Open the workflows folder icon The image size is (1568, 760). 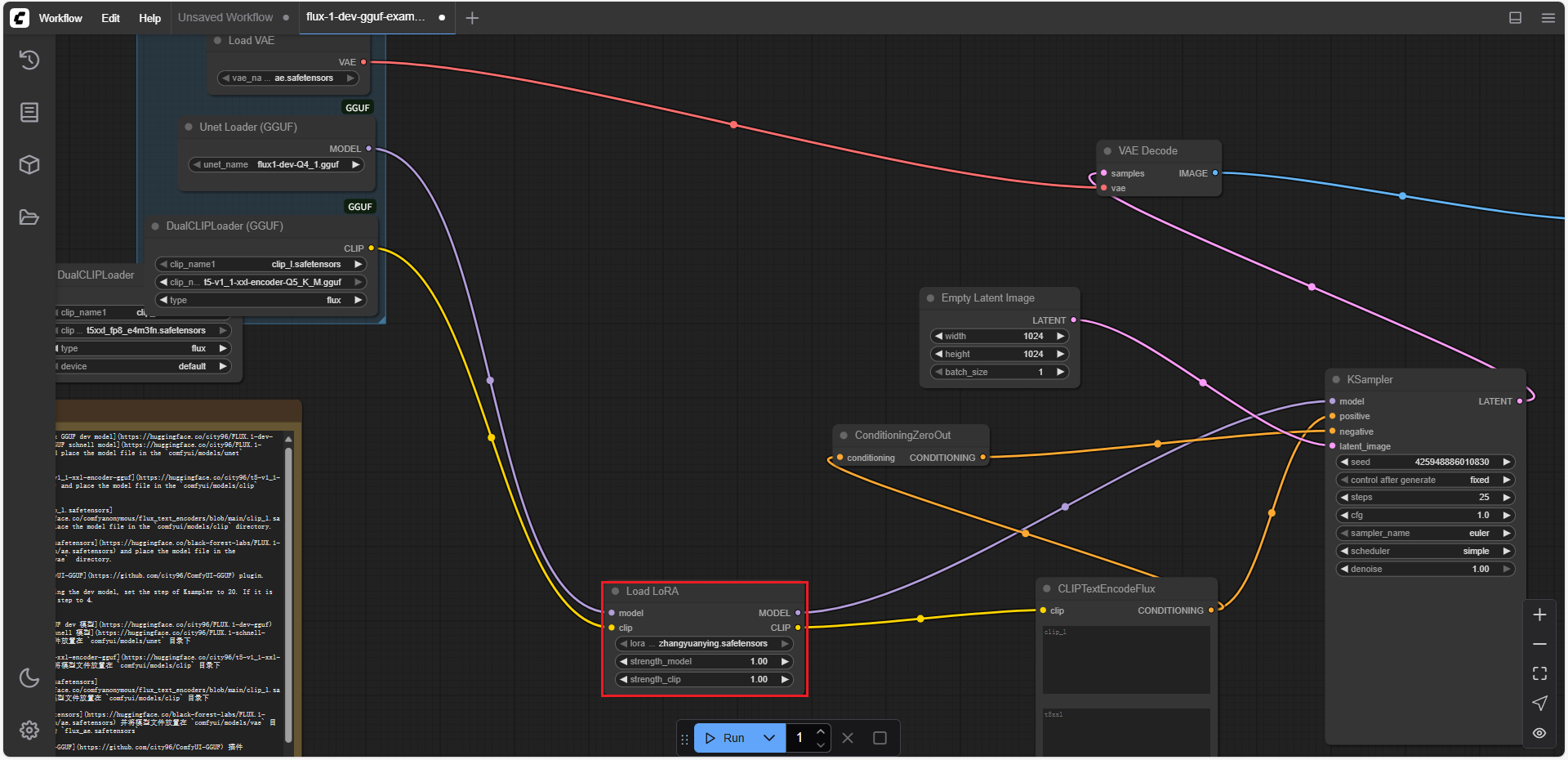(29, 217)
